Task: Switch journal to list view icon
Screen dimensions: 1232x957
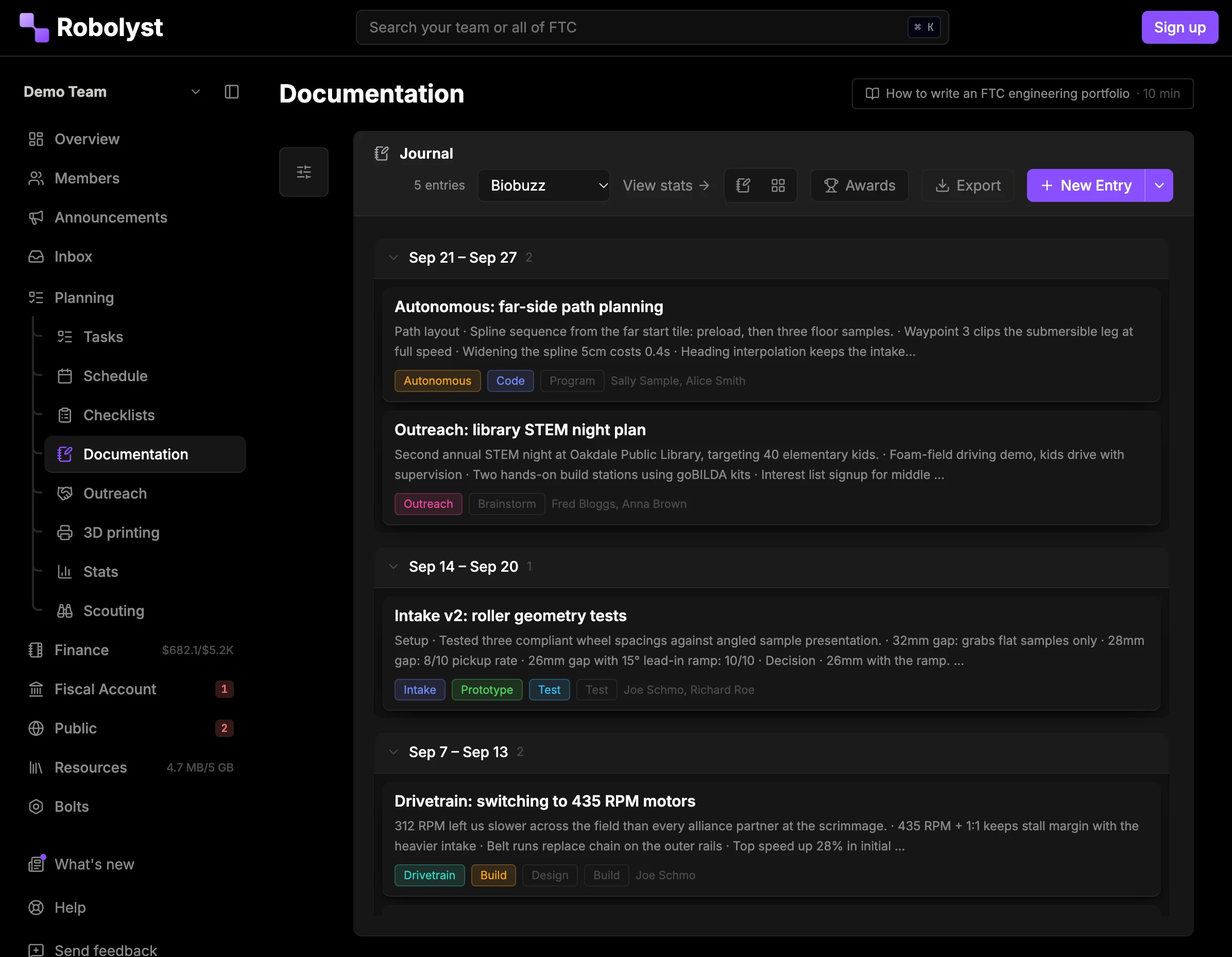Action: pyautogui.click(x=743, y=185)
